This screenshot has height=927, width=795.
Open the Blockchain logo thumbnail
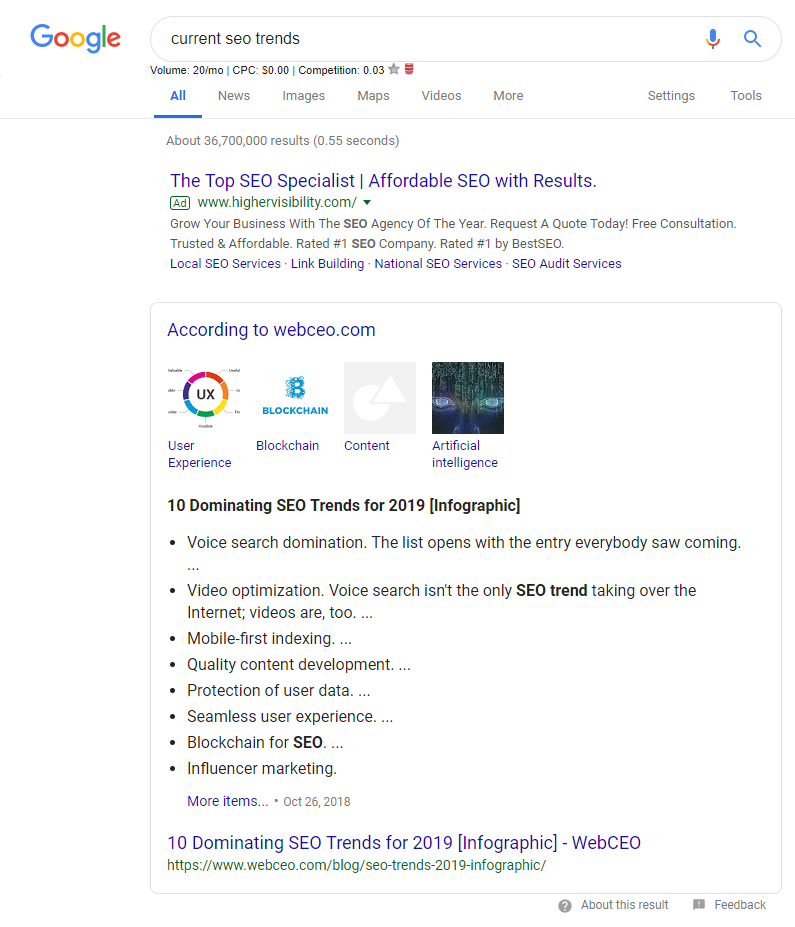point(294,398)
